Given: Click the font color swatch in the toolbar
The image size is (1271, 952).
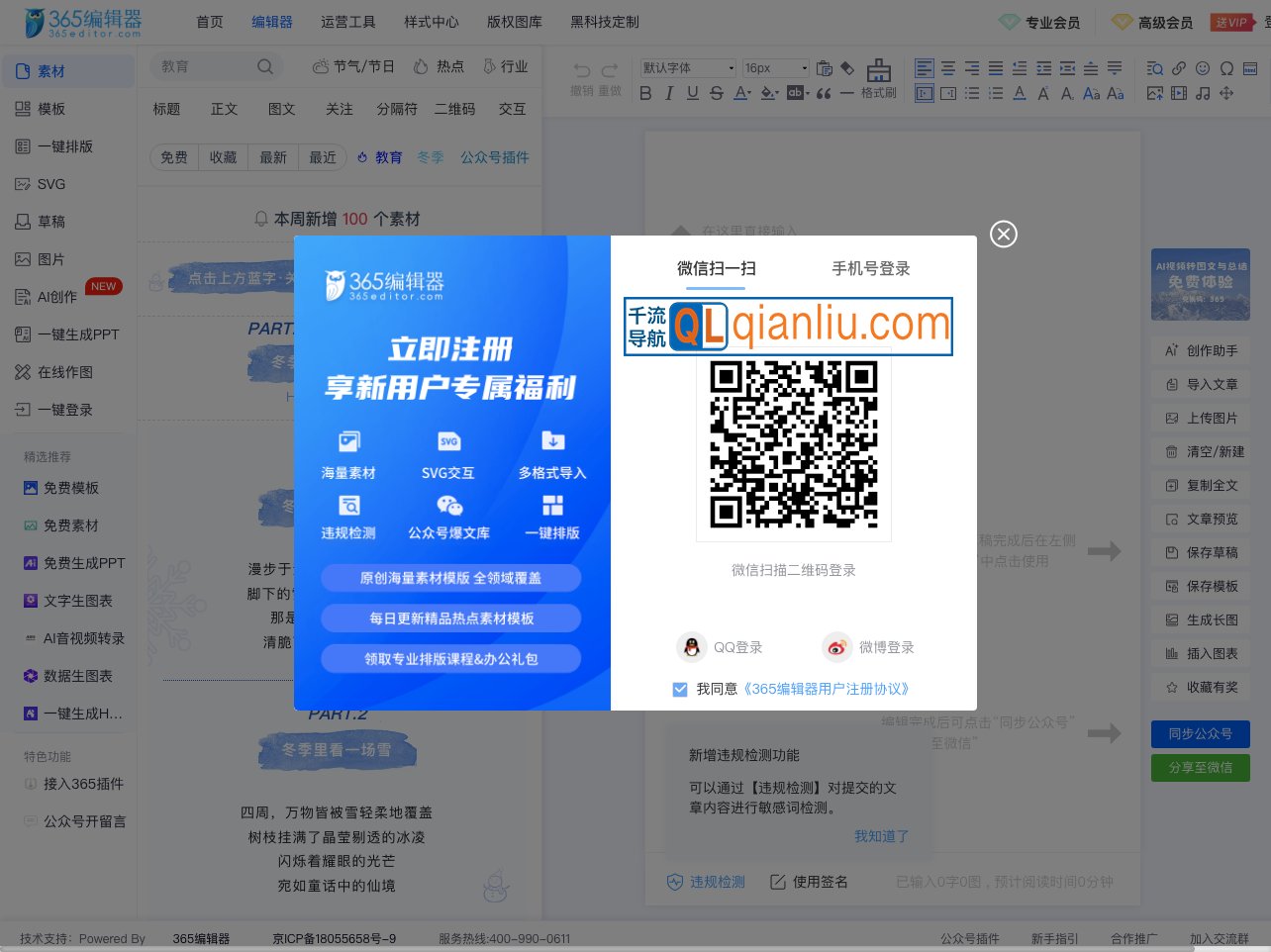Looking at the screenshot, I should (x=741, y=92).
